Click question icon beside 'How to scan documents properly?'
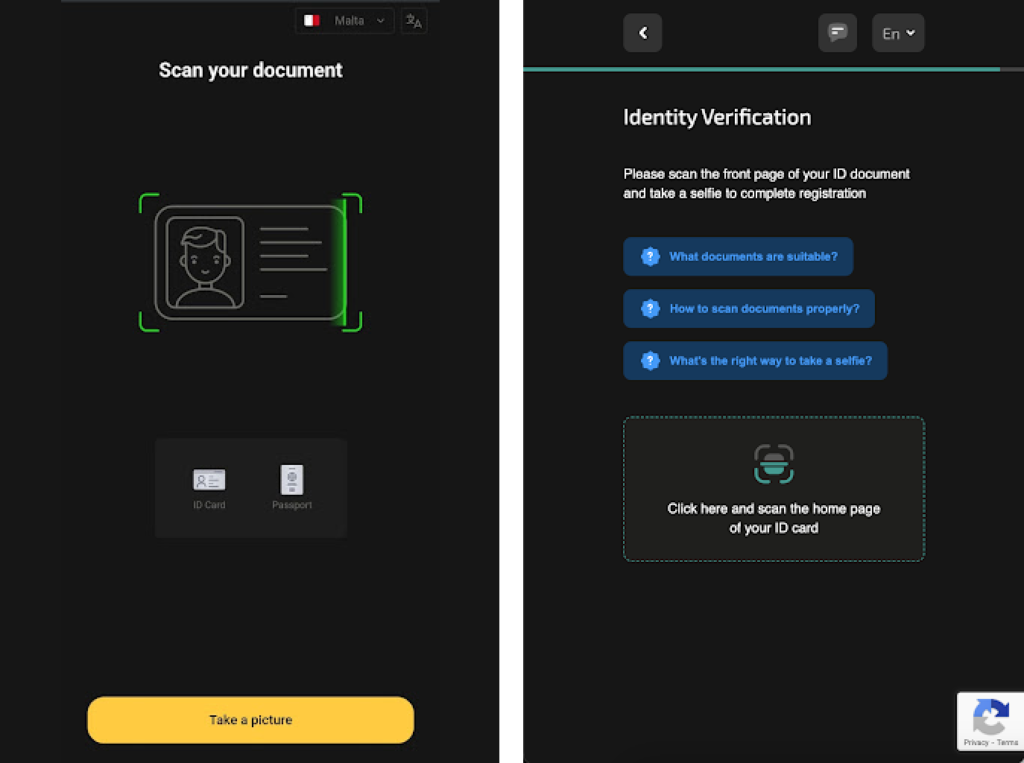This screenshot has width=1024, height=763. coord(650,309)
